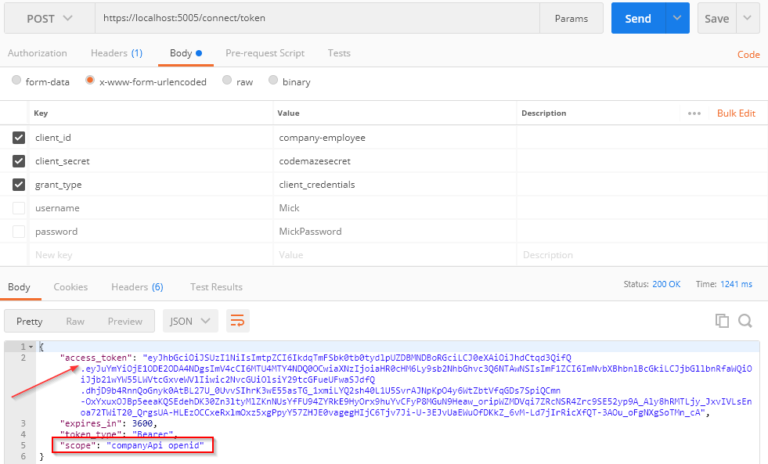
Task: Uncheck the client_id parameter checkbox
Action: click(x=18, y=138)
